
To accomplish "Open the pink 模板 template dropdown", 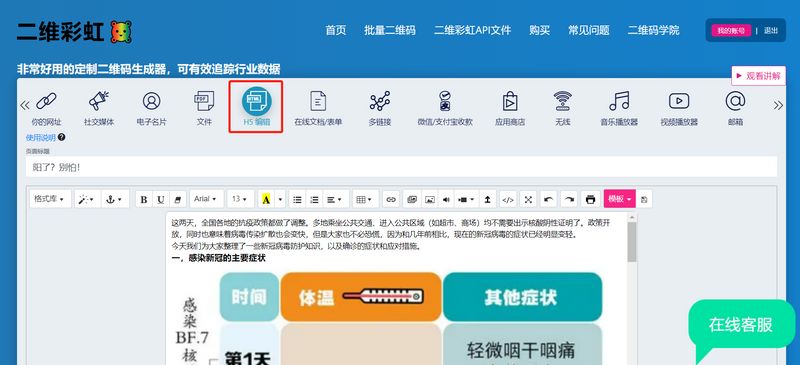I will point(619,199).
